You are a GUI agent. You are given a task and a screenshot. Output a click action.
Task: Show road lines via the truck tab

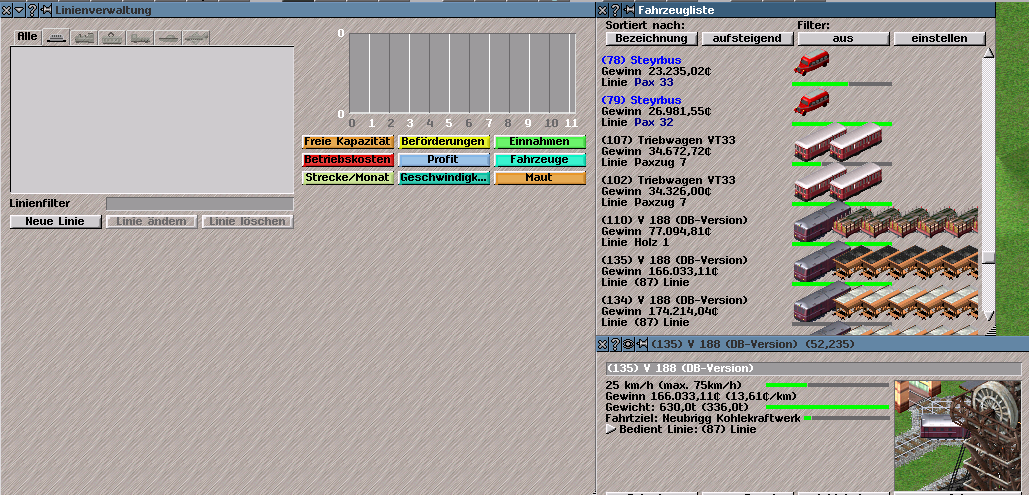tap(141, 37)
